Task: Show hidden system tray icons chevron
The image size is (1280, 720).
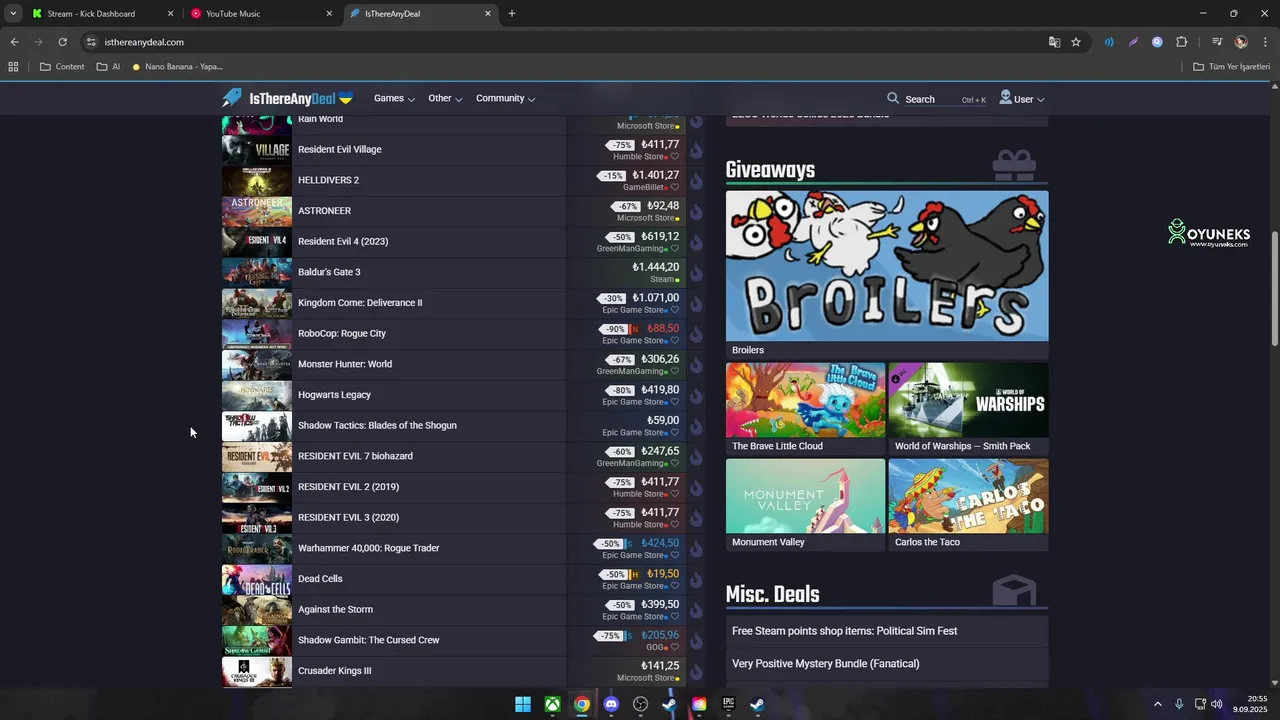Action: pos(1157,704)
